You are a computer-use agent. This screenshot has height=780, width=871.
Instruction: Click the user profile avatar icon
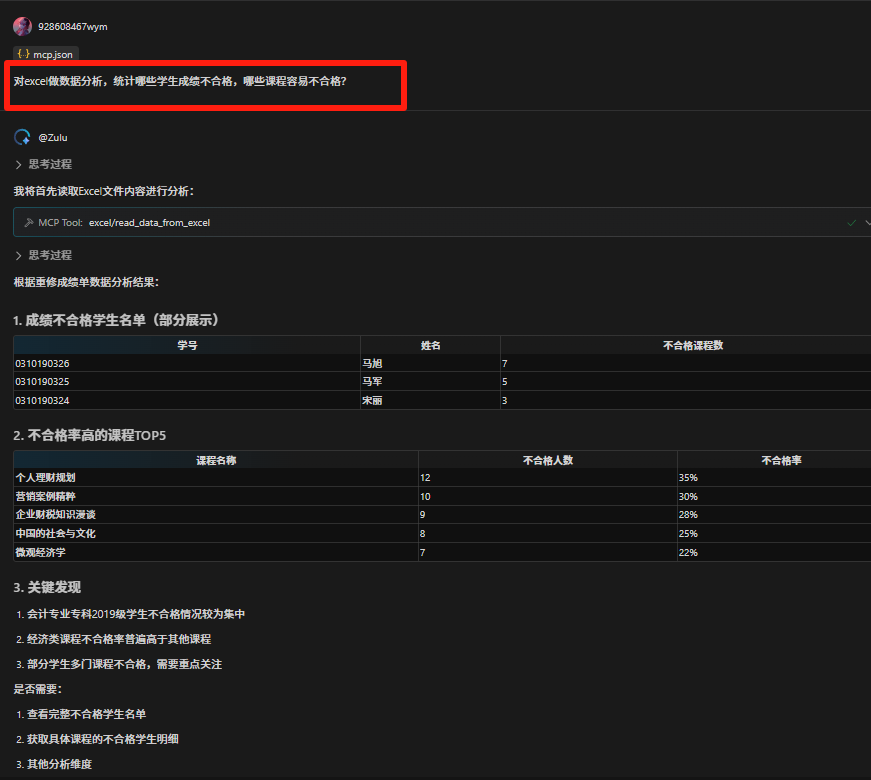(x=22, y=26)
